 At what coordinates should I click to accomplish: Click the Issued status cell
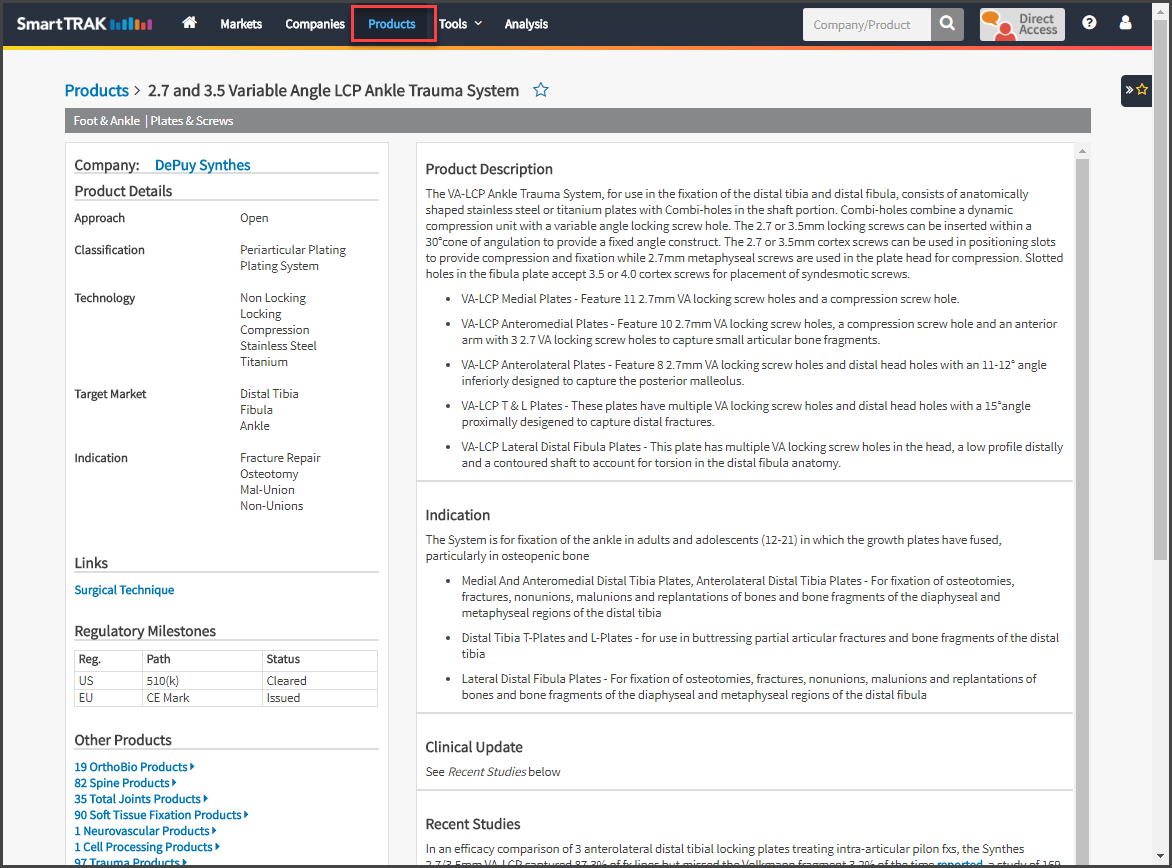pyautogui.click(x=320, y=698)
